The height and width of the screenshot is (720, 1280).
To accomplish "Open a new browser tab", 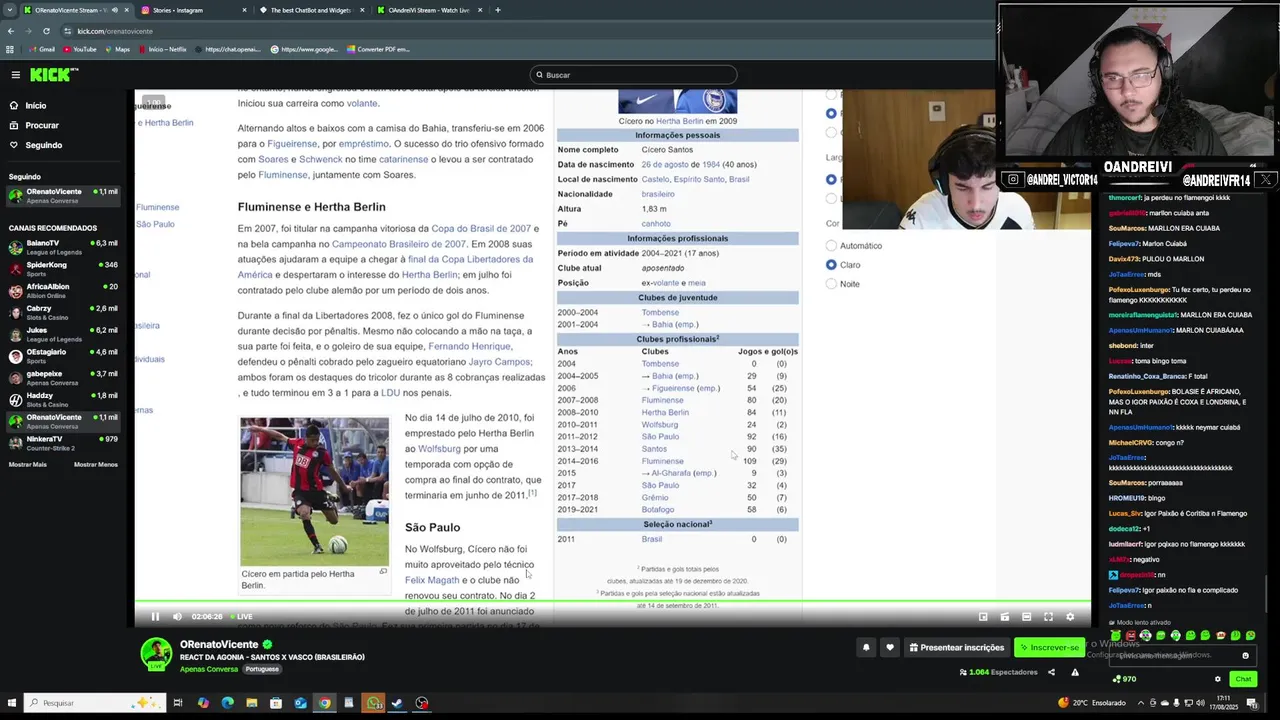I will 498,10.
